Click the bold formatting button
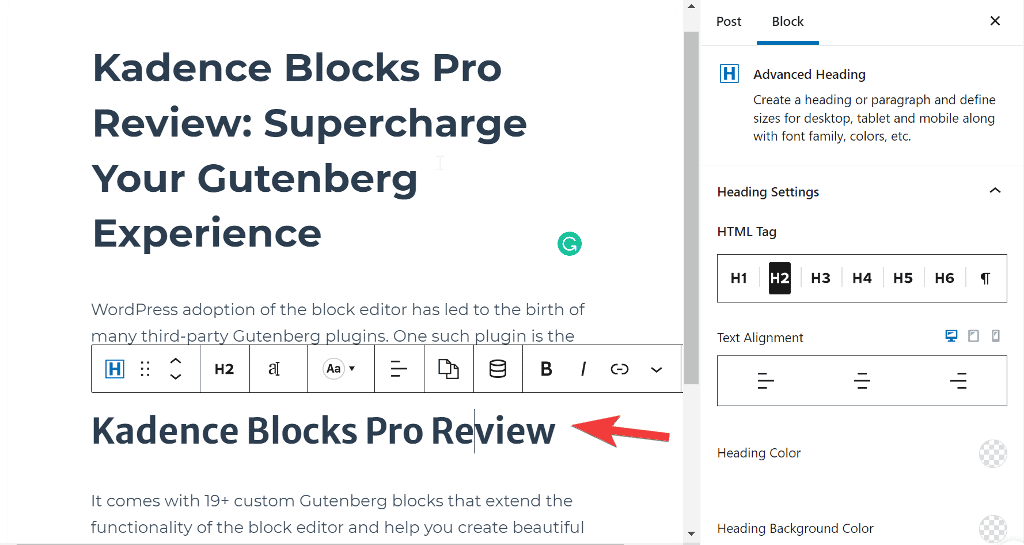This screenshot has height=545, width=1024. [x=546, y=369]
